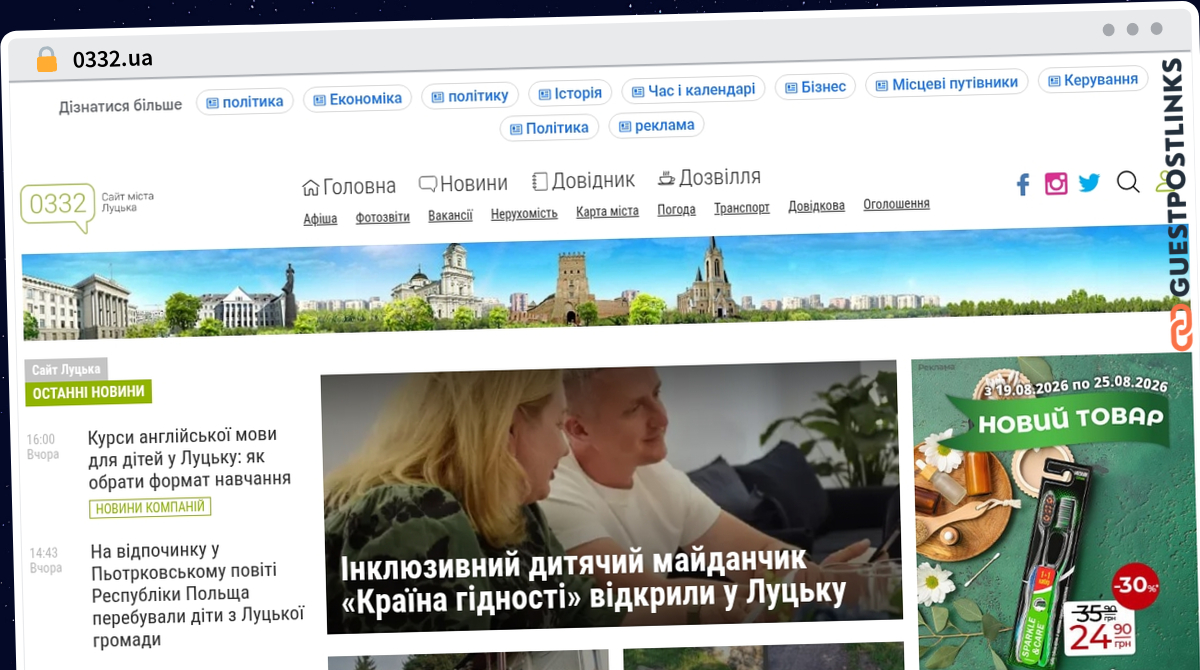Open the Новини menu
The image size is (1200, 670).
coord(463,184)
